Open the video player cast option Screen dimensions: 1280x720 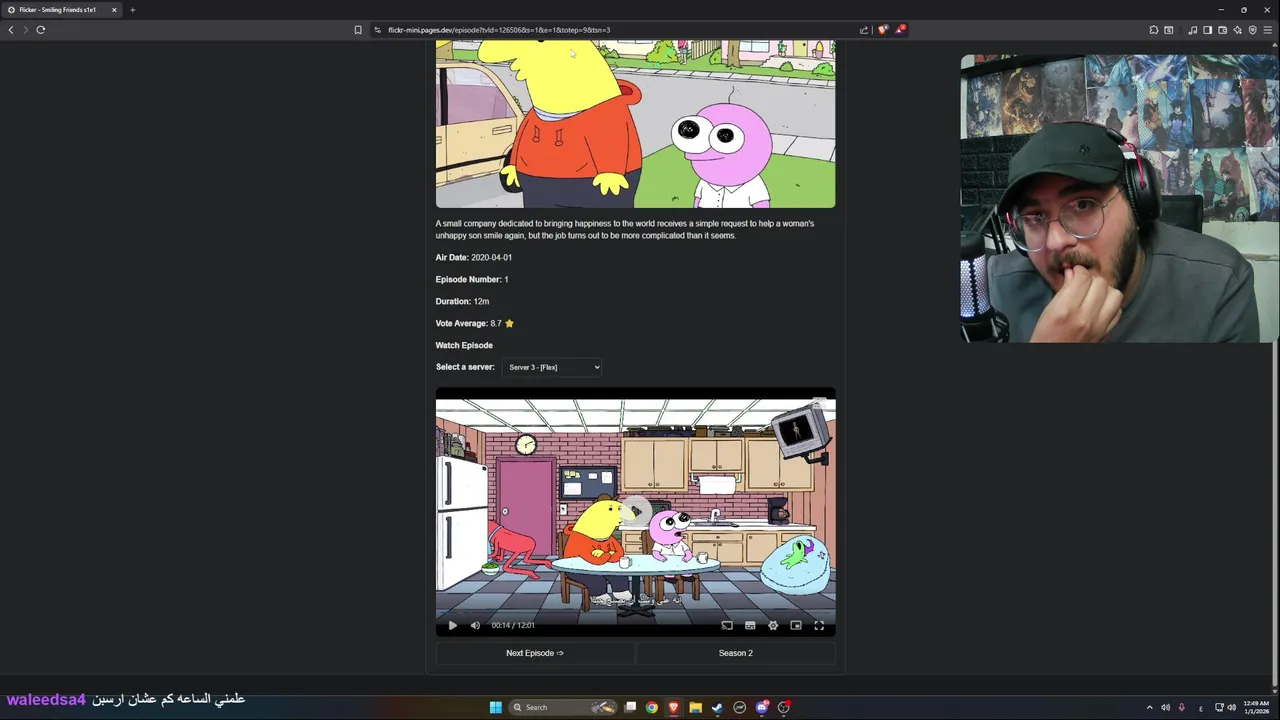(x=727, y=625)
